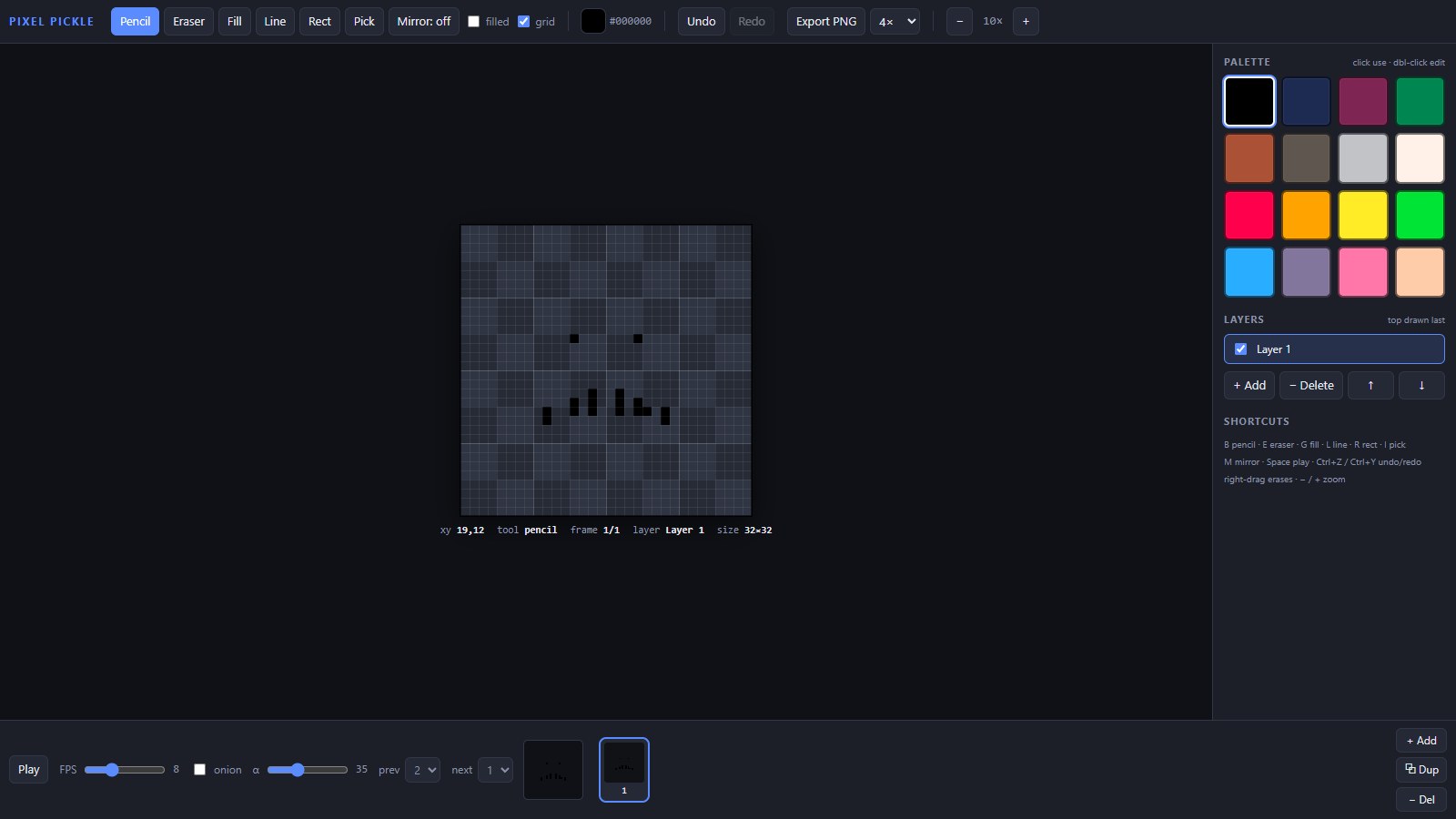
Task: Select the Pencil tool
Action: (135, 21)
